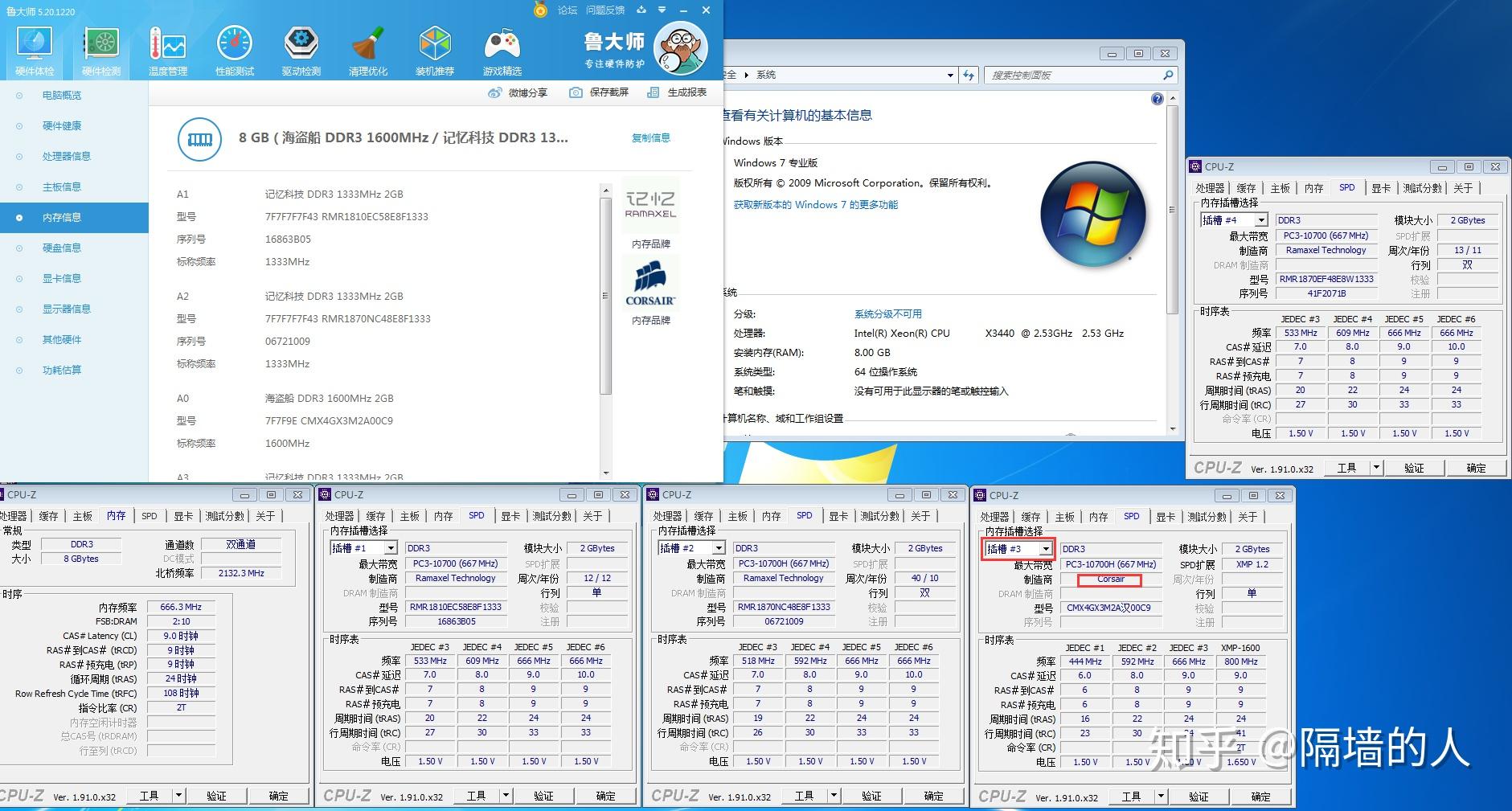Click the Lu Dashi mascot avatar
This screenshot has width=1512, height=811.
(681, 48)
